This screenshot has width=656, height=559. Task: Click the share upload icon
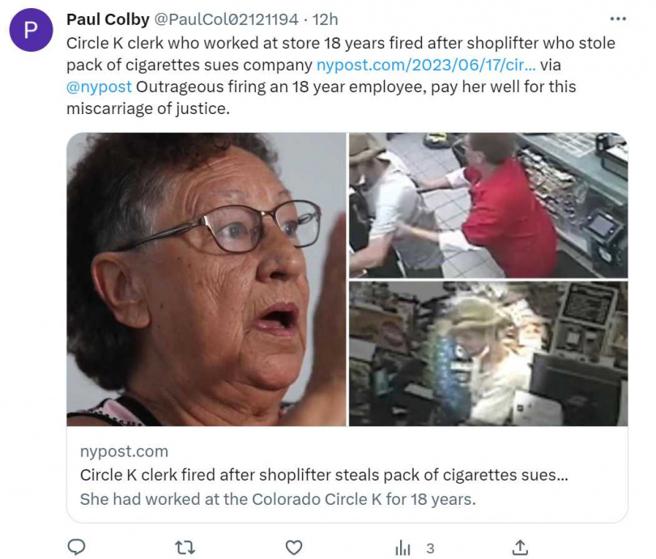pos(520,547)
